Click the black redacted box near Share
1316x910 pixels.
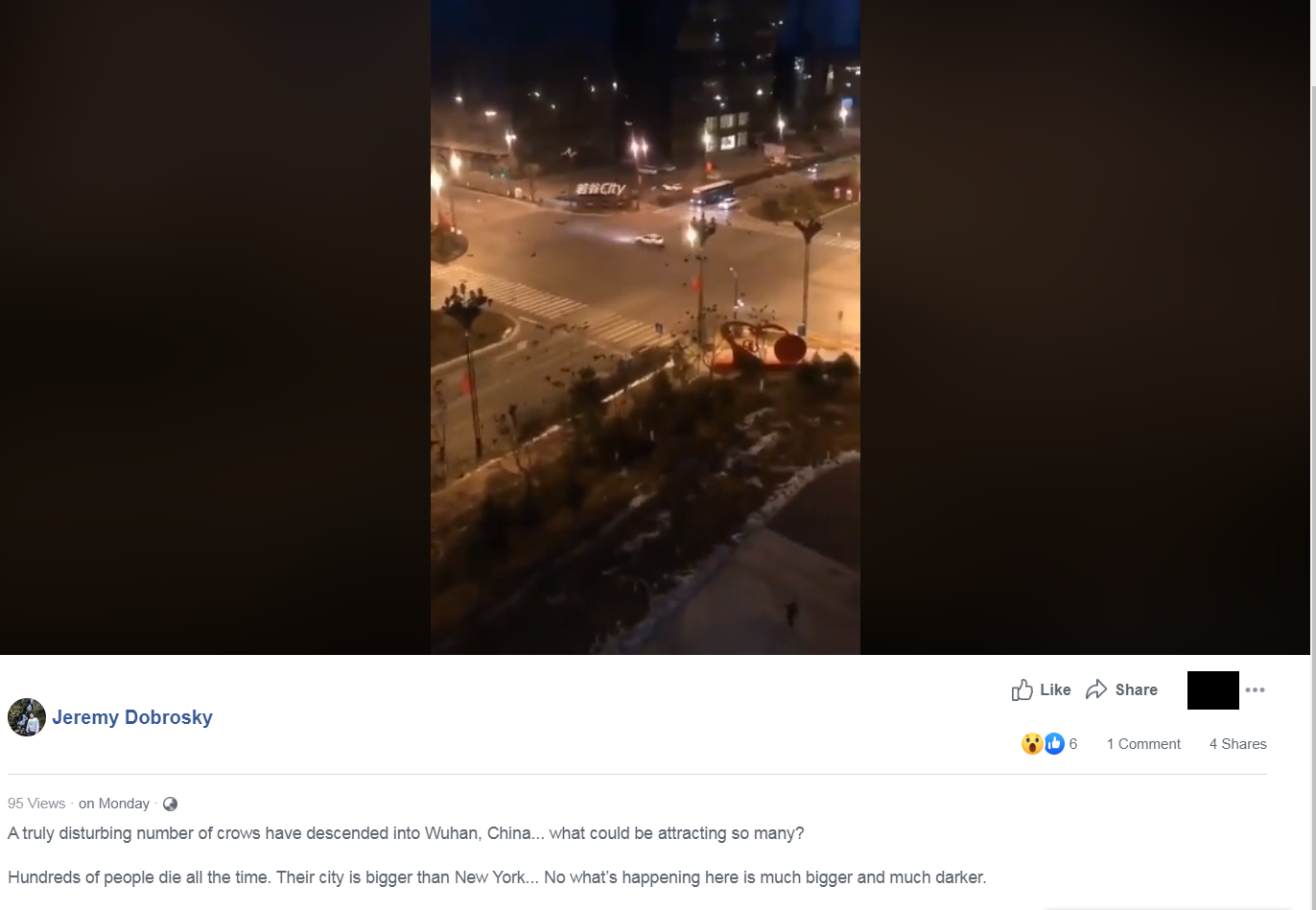(1213, 690)
